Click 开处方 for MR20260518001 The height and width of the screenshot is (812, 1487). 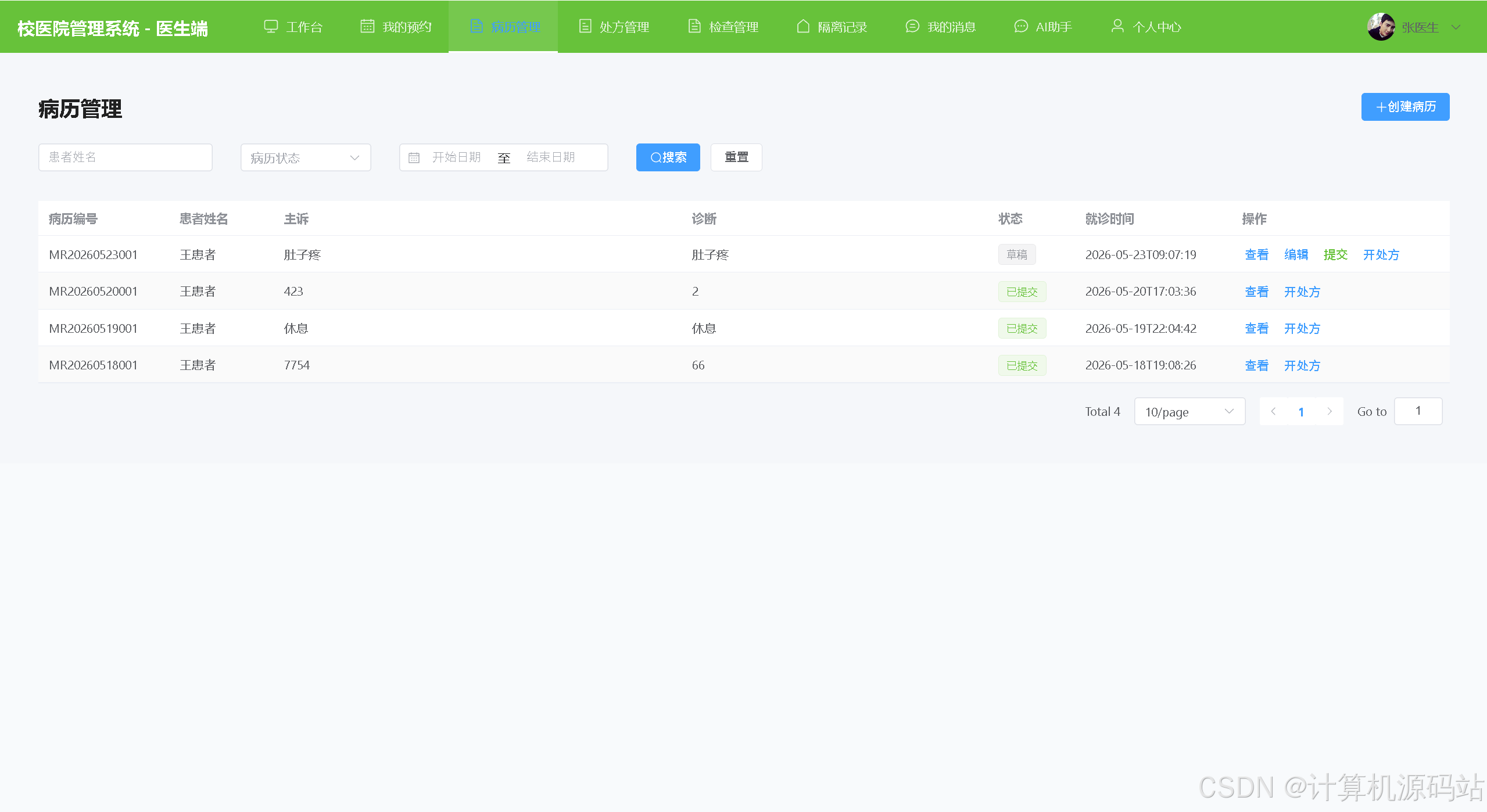point(1302,365)
